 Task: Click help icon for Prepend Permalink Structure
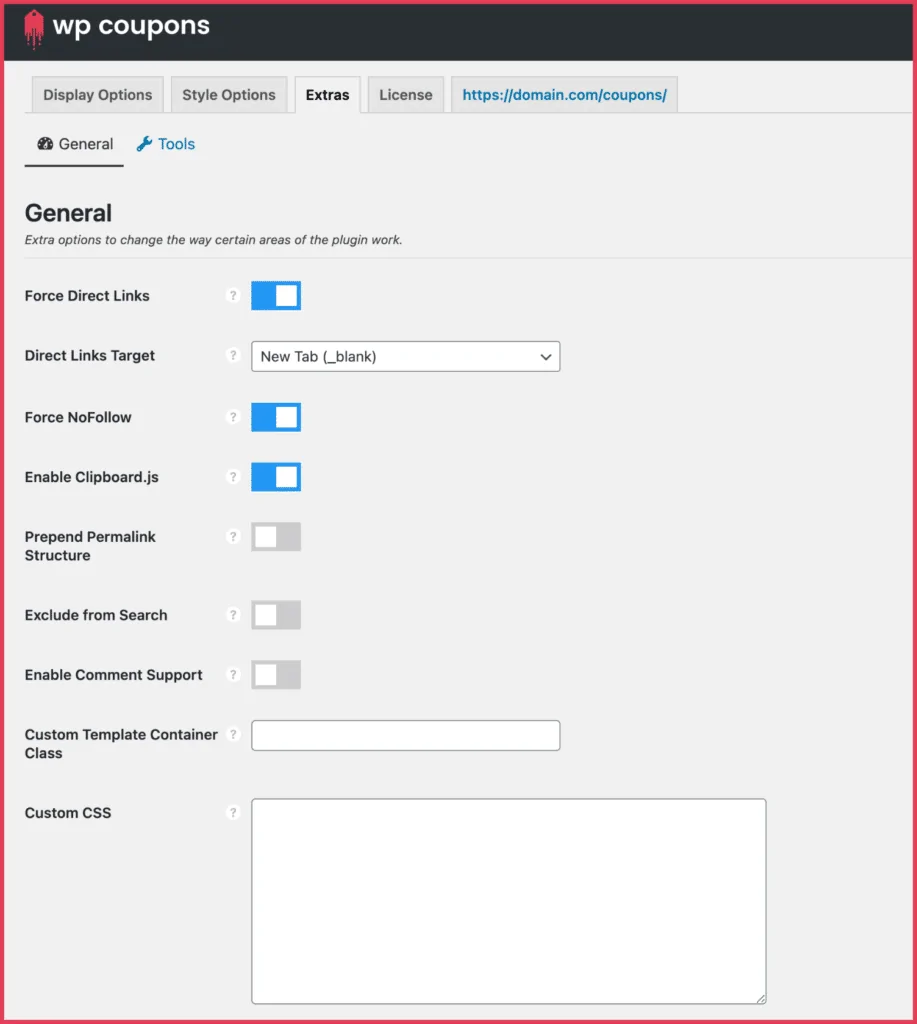click(233, 537)
